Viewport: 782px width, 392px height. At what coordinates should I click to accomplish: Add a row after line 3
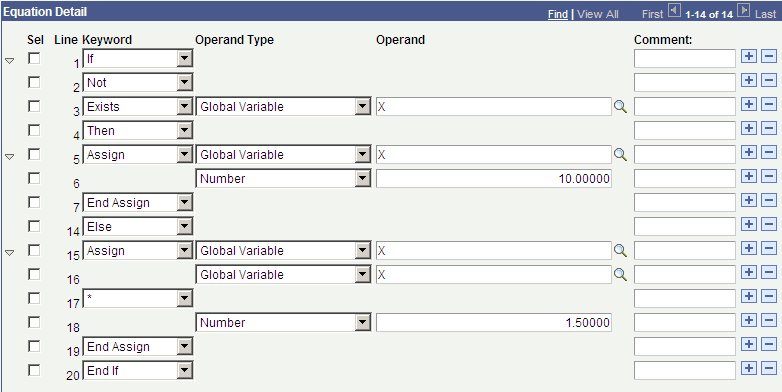748,104
